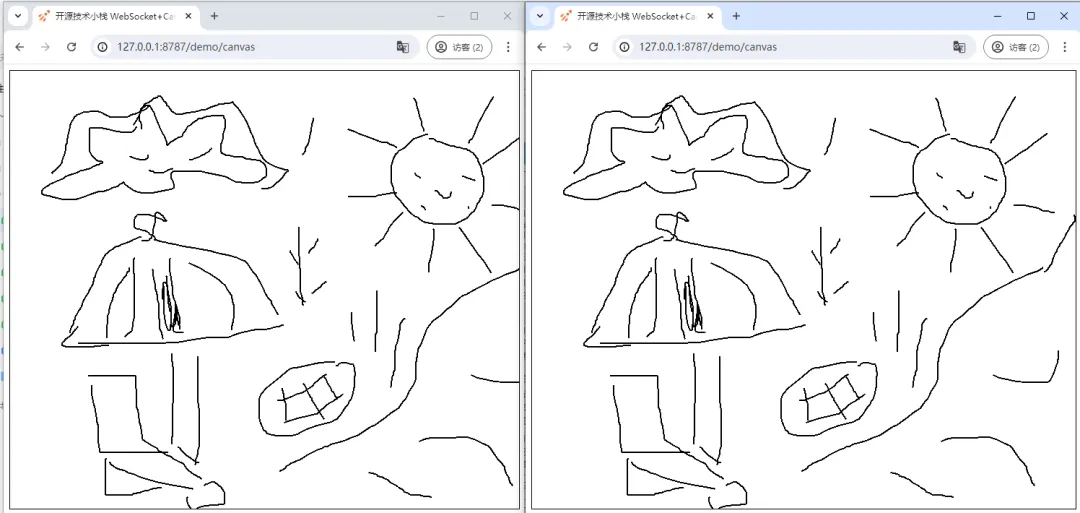The image size is (1080, 513).
Task: Select the WebSocket+Canvas tab in right window
Action: click(637, 16)
